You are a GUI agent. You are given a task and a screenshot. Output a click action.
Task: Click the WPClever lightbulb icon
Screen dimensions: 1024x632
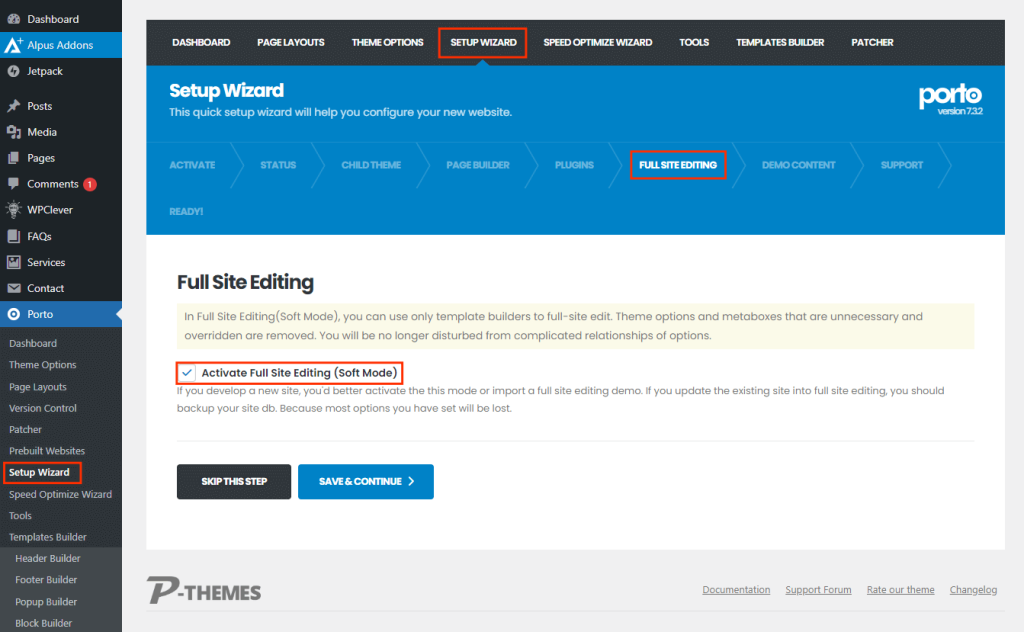pyautogui.click(x=14, y=210)
